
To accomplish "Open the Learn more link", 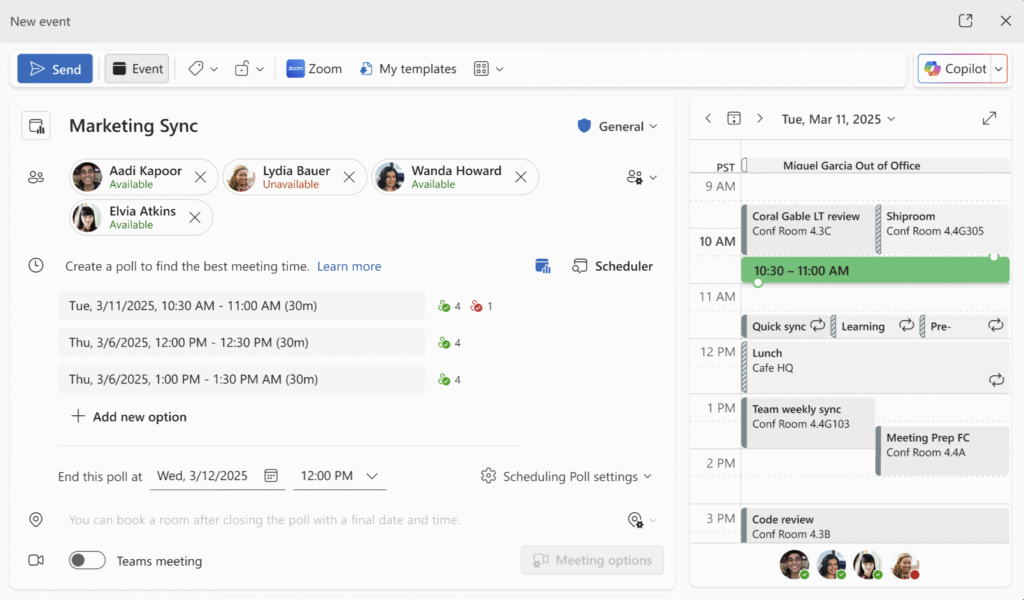I will tap(349, 266).
